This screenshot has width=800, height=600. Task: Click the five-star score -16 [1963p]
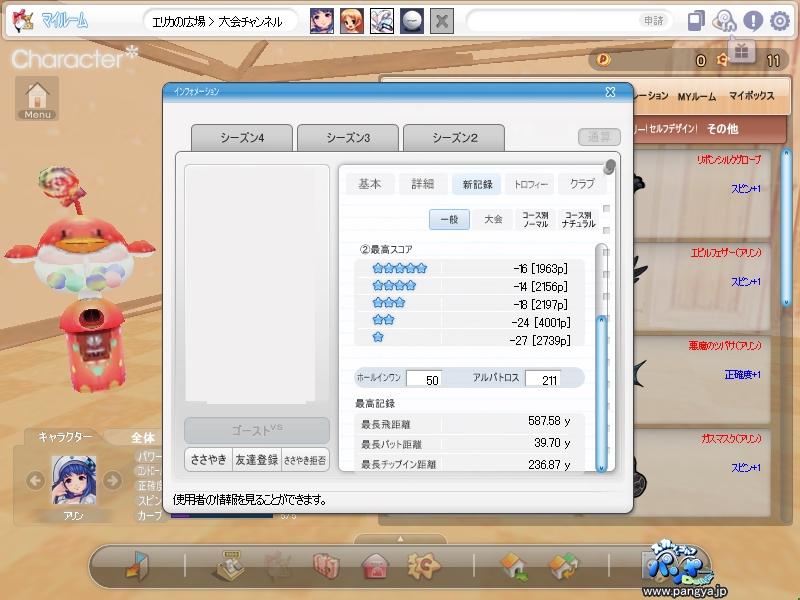pos(541,268)
